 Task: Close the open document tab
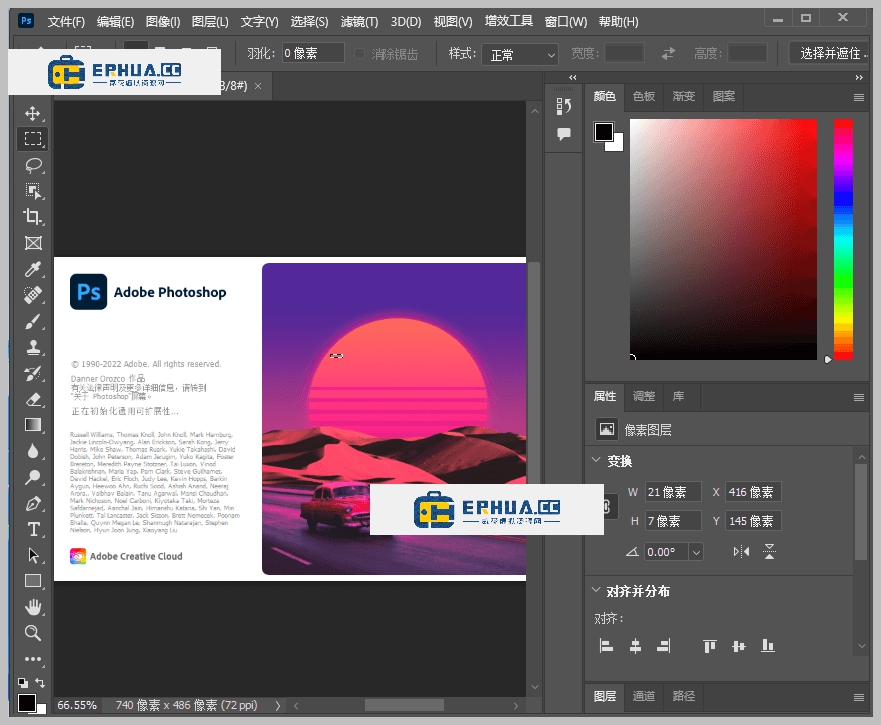point(258,86)
